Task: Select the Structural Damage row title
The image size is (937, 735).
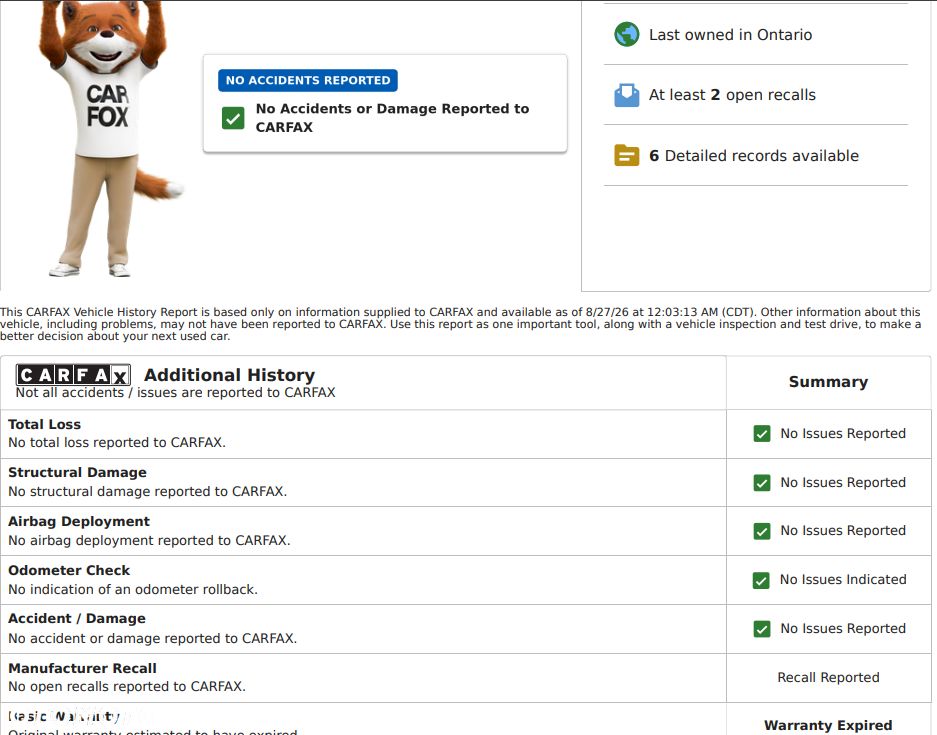Action: click(77, 473)
